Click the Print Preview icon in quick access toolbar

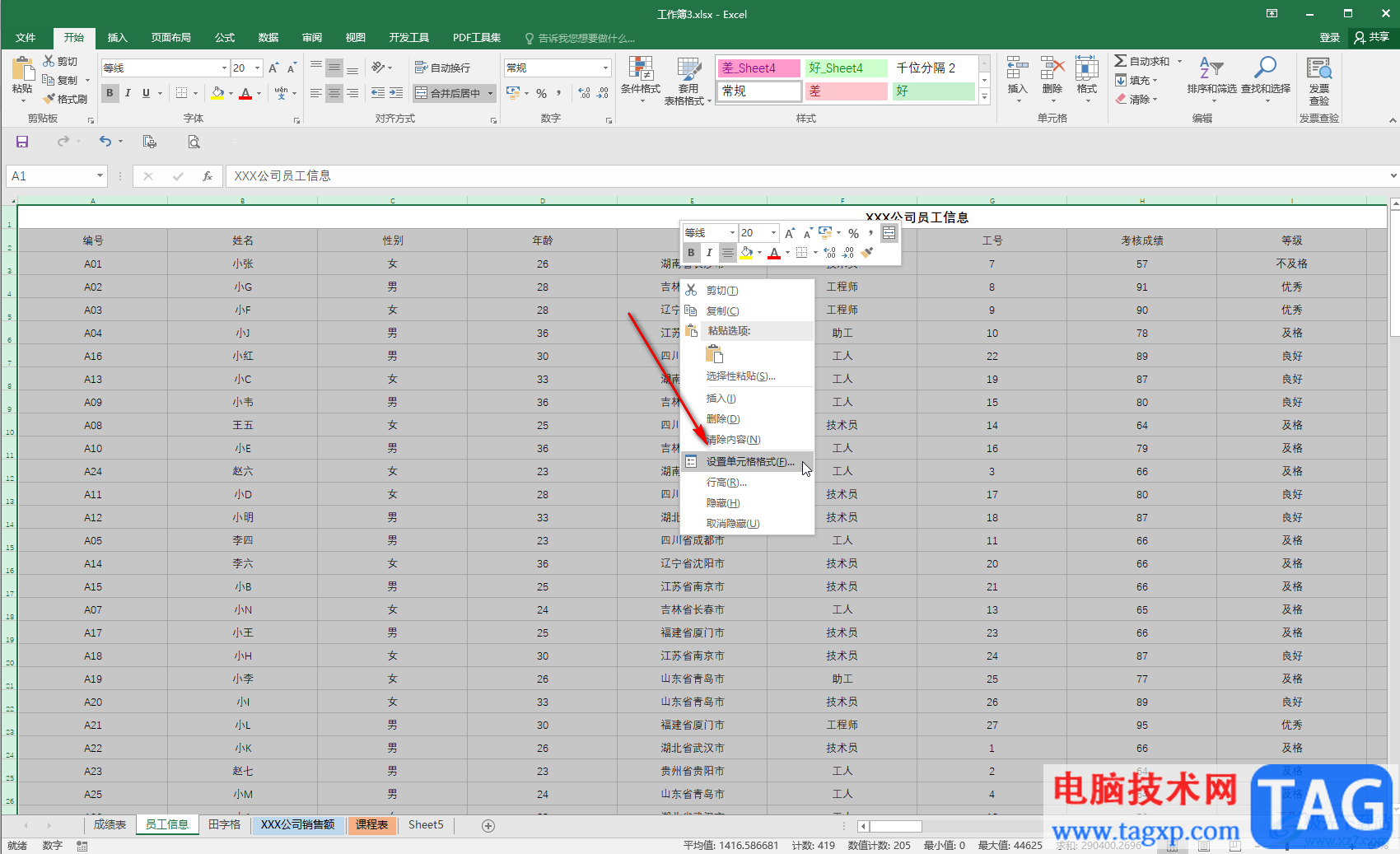pos(194,142)
